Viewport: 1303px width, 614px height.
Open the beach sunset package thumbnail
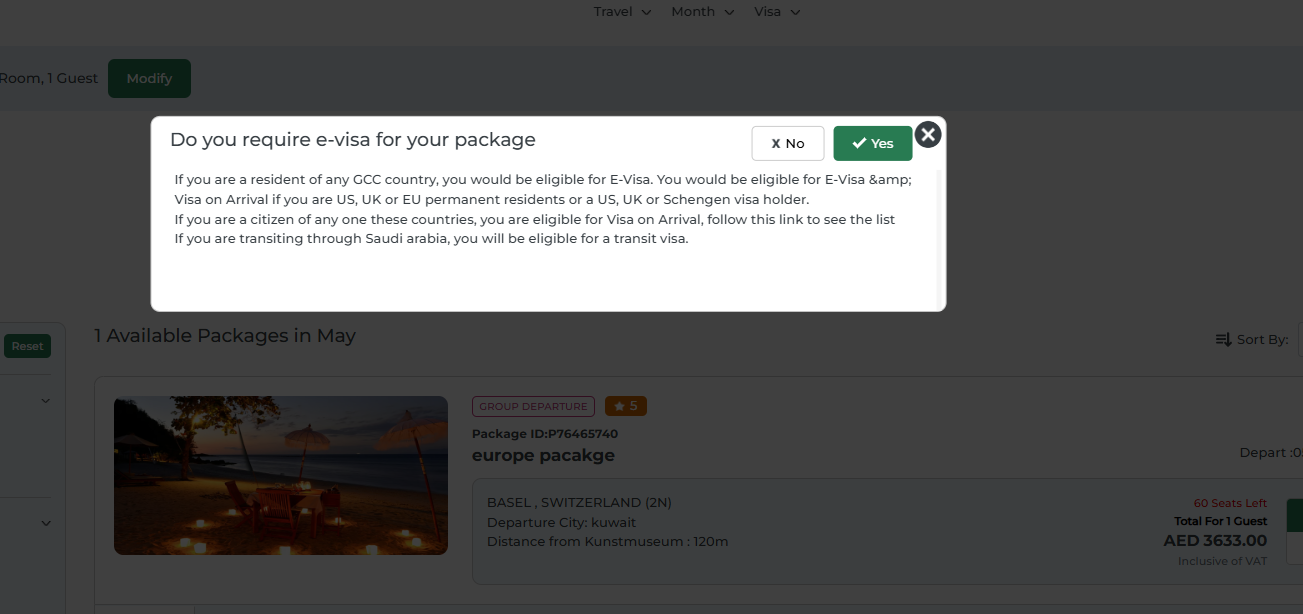click(x=280, y=475)
